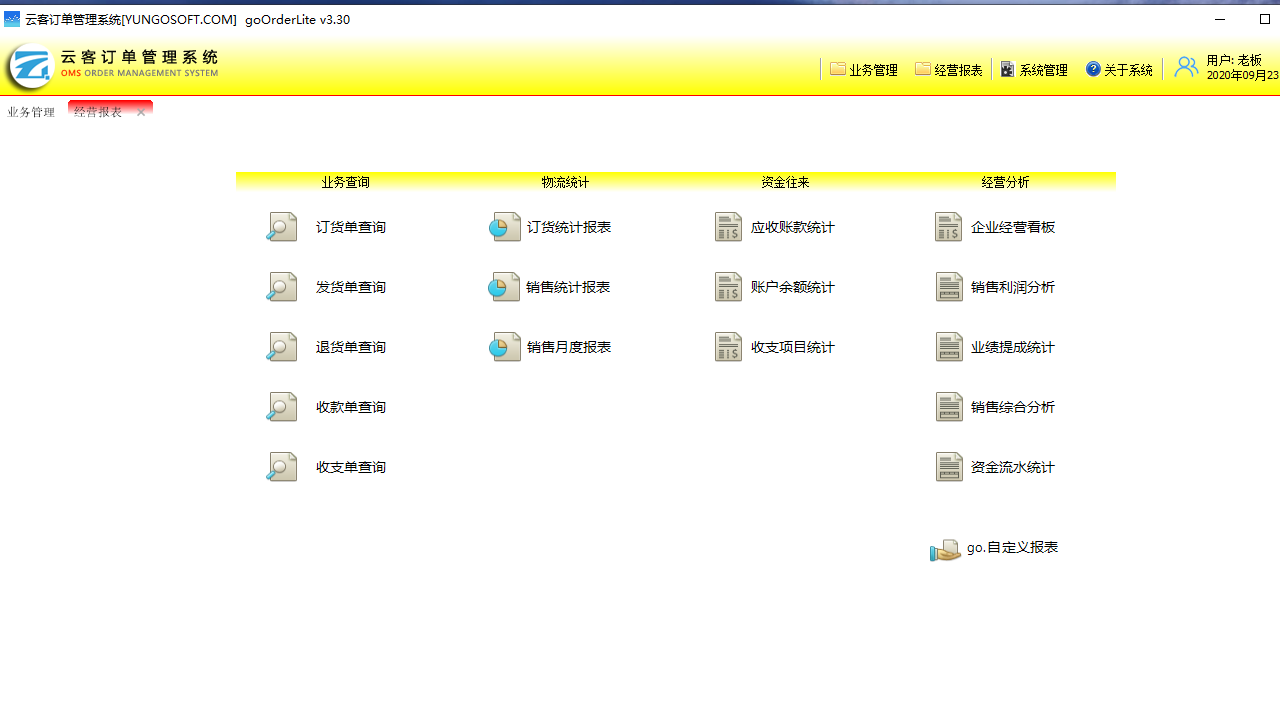Screen dimensions: 1280x720
Task: Close the 经营报表 tab
Action: [141, 112]
